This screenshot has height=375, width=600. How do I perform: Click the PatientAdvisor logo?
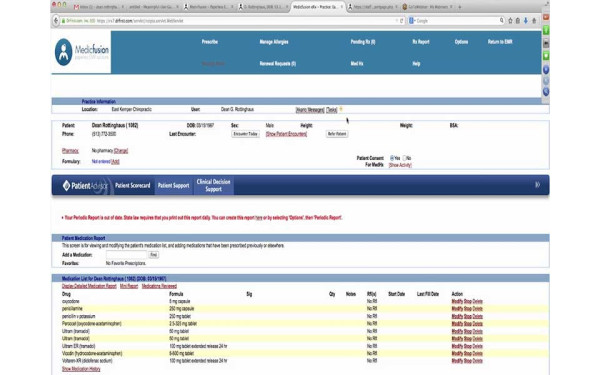(x=85, y=186)
